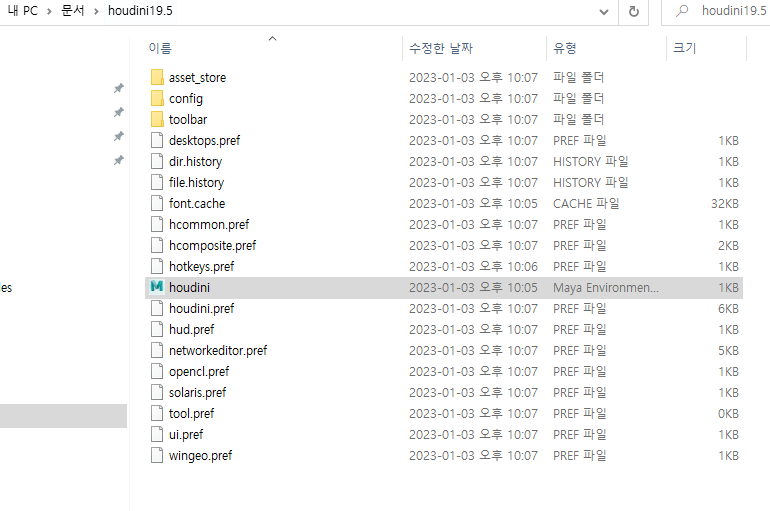Sort by the 유형 column header
This screenshot has width=770, height=511.
(565, 48)
